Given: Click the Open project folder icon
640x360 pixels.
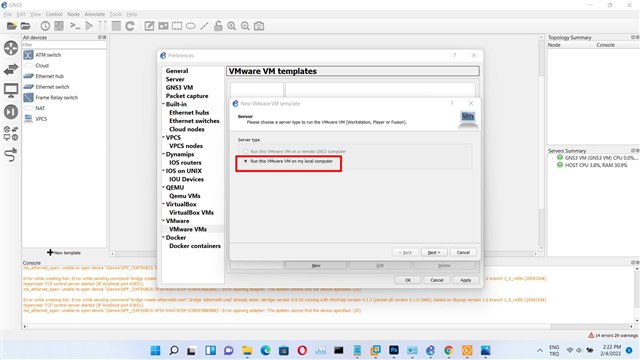Looking at the screenshot, I should coord(25,26).
